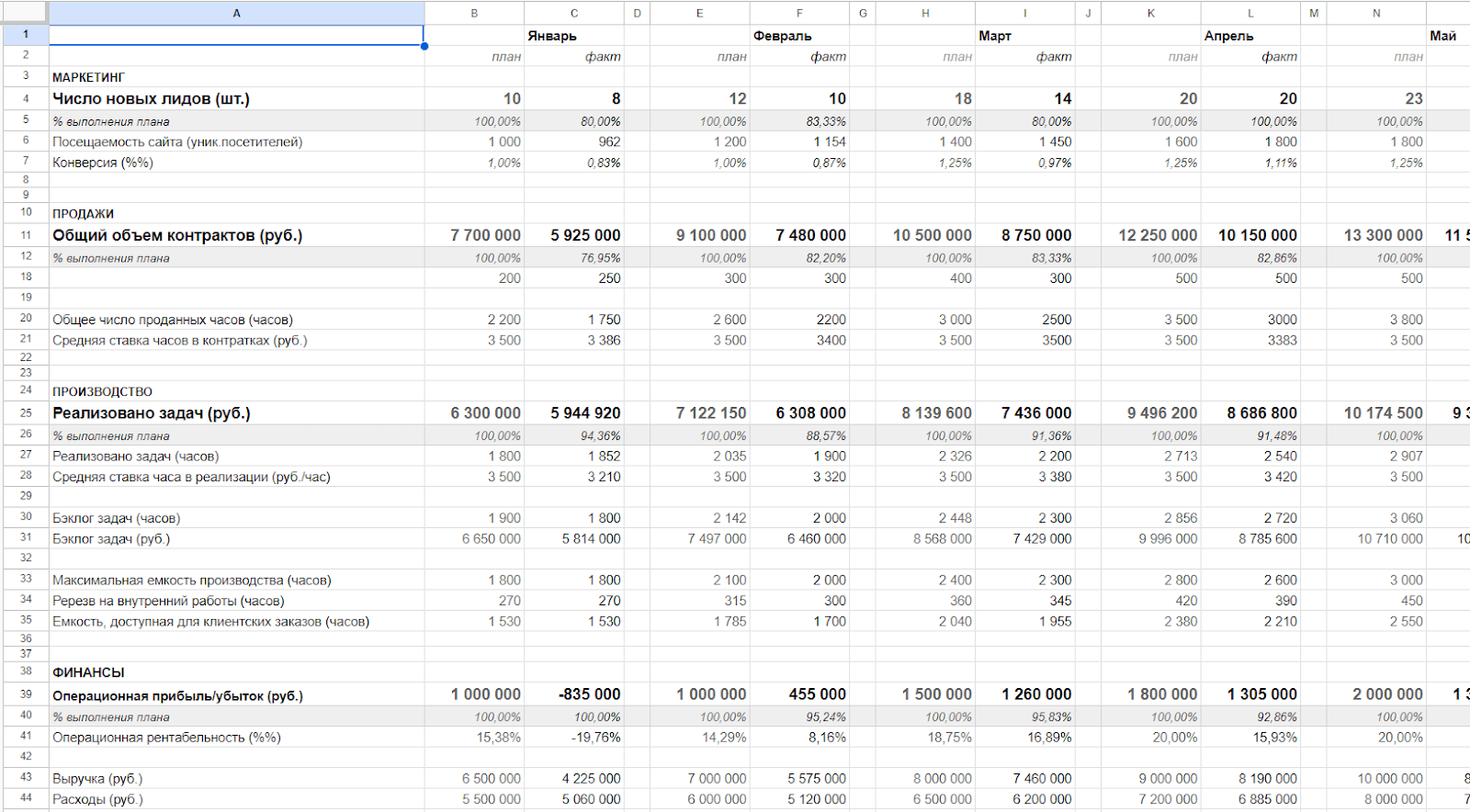Click the "Май" month header cell
Screen dimensions: 1470x812
(1448, 36)
